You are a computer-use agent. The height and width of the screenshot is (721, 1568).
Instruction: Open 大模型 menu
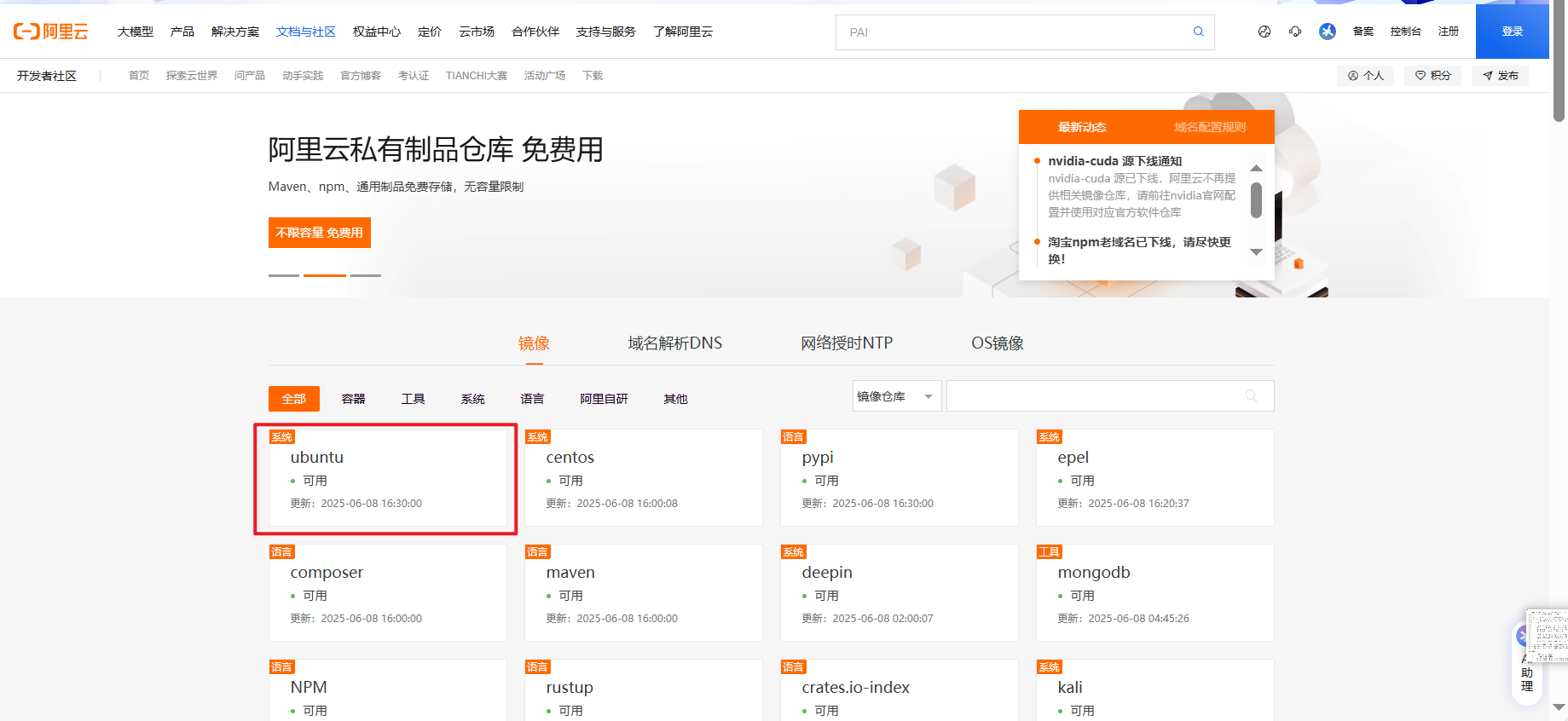click(136, 32)
